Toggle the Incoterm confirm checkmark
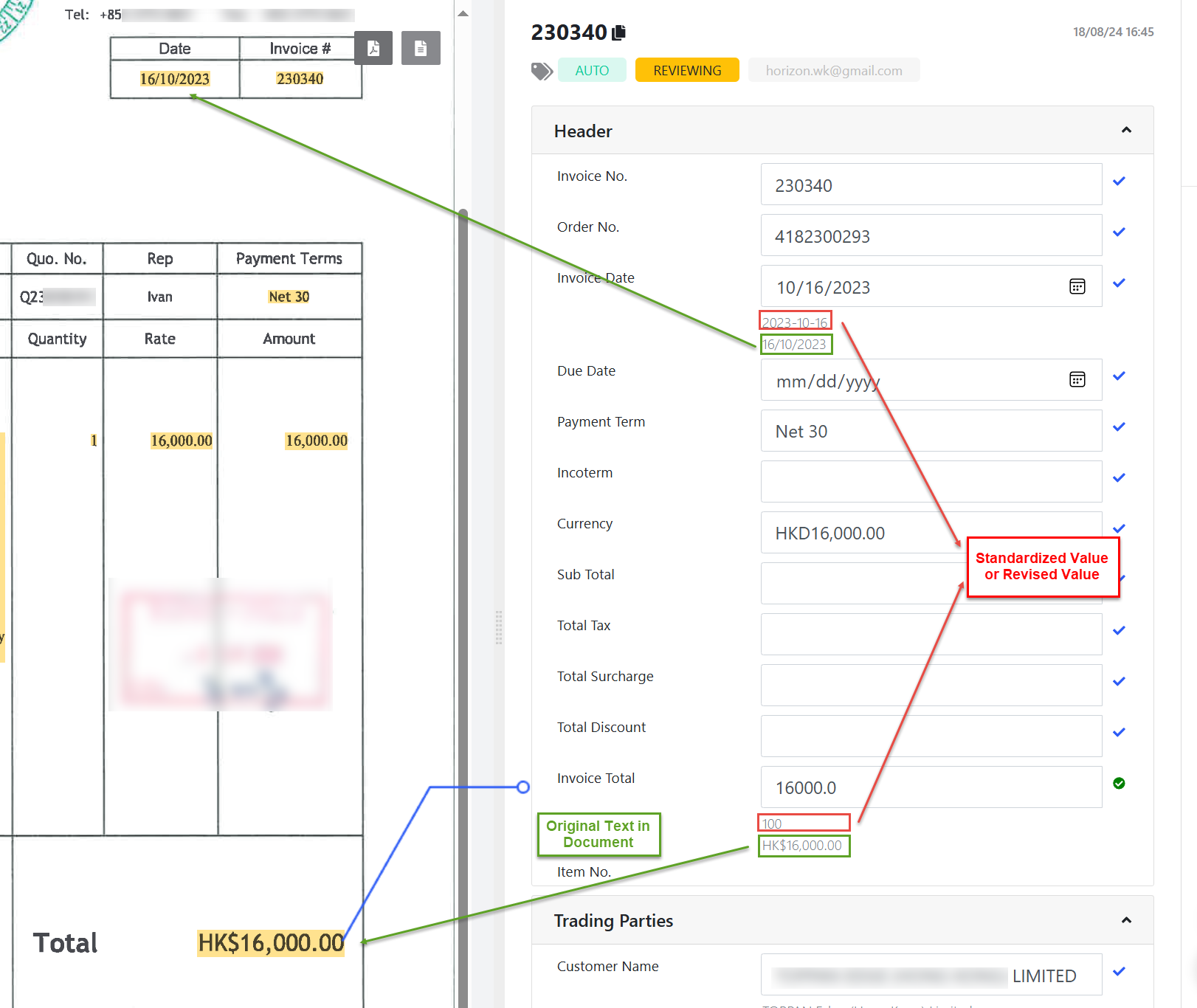1197x1008 pixels. pos(1119,477)
